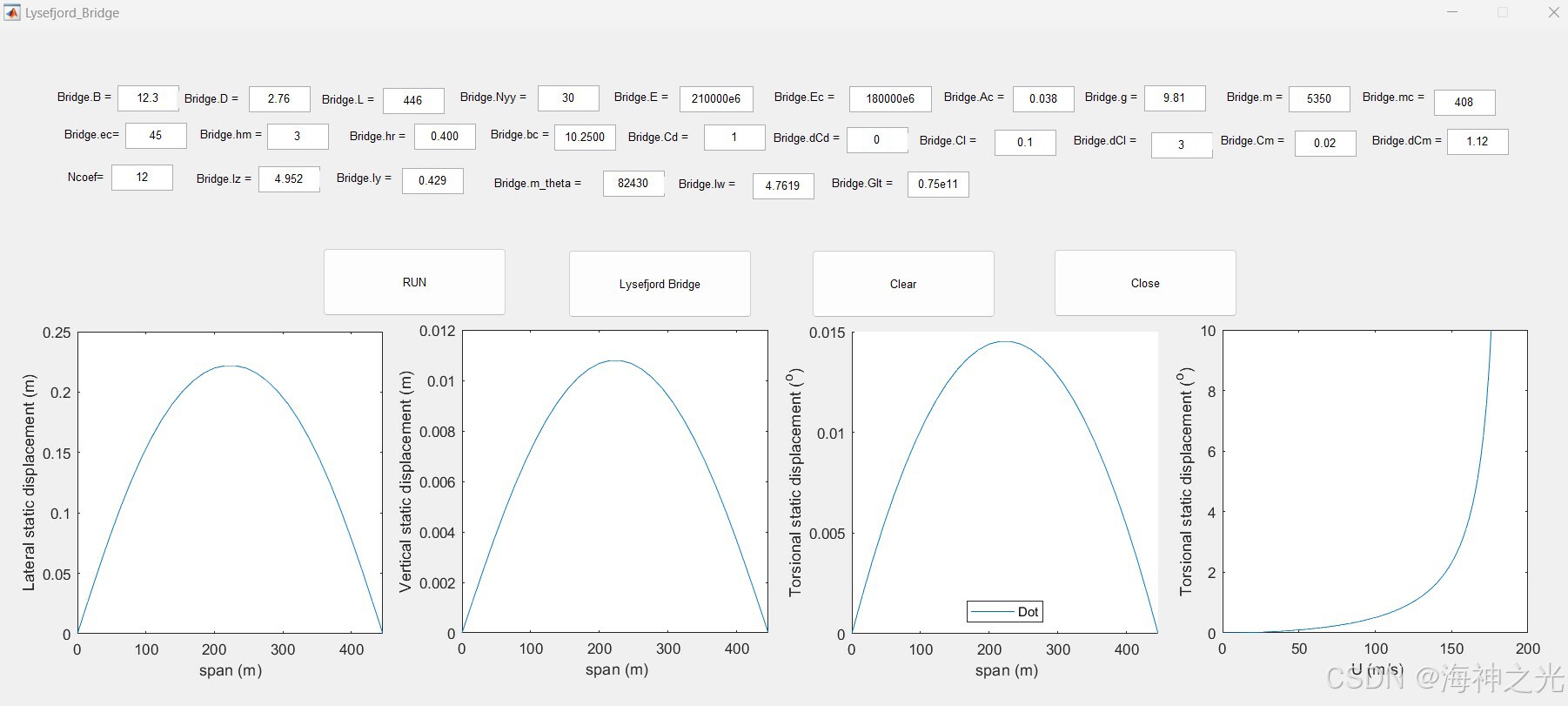Click the Bridge.g field showing 9.81
Viewport: 1568px width, 706px height.
coord(1175,97)
